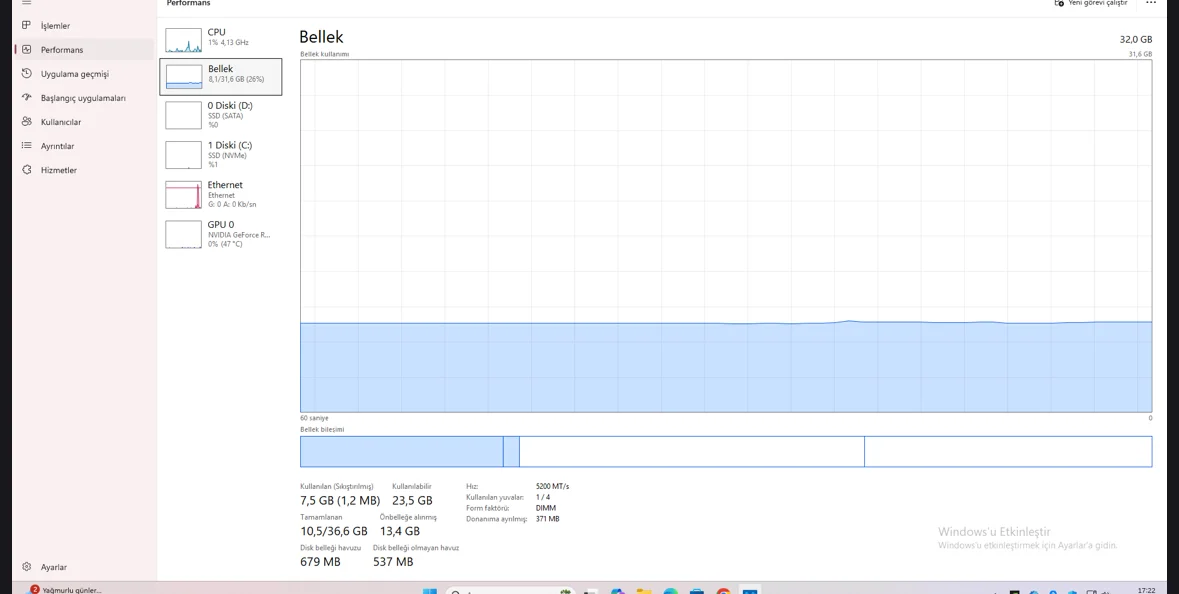The width and height of the screenshot is (1179, 594).
Task: Click the 32,0 GB total capacity text
Action: click(1135, 39)
